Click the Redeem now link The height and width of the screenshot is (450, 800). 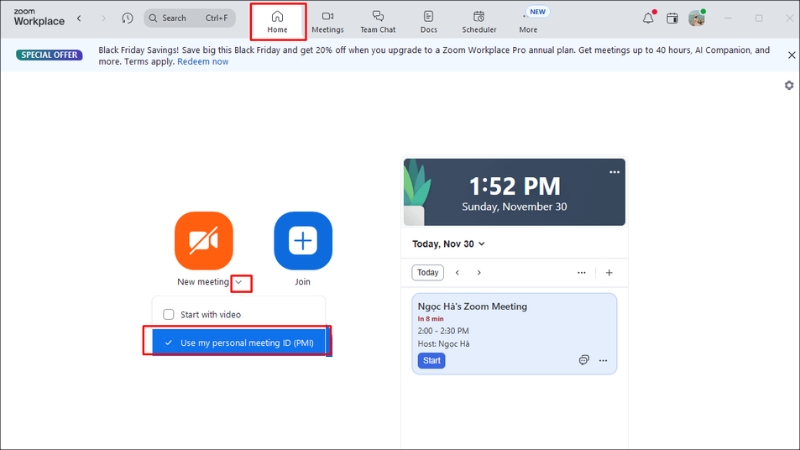(x=203, y=61)
